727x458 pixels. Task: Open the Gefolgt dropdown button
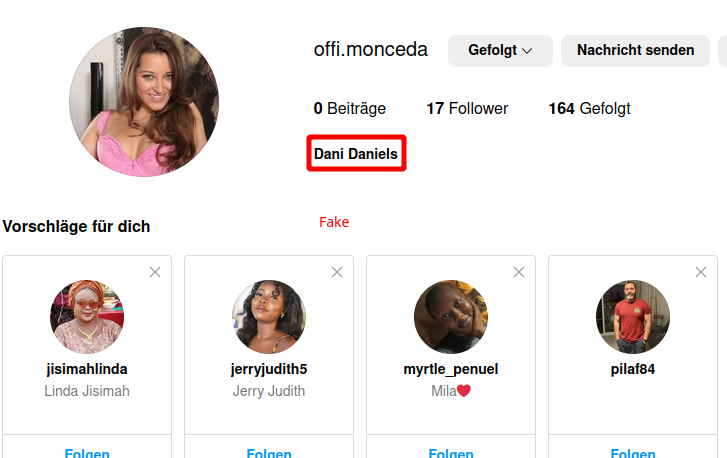coord(500,51)
